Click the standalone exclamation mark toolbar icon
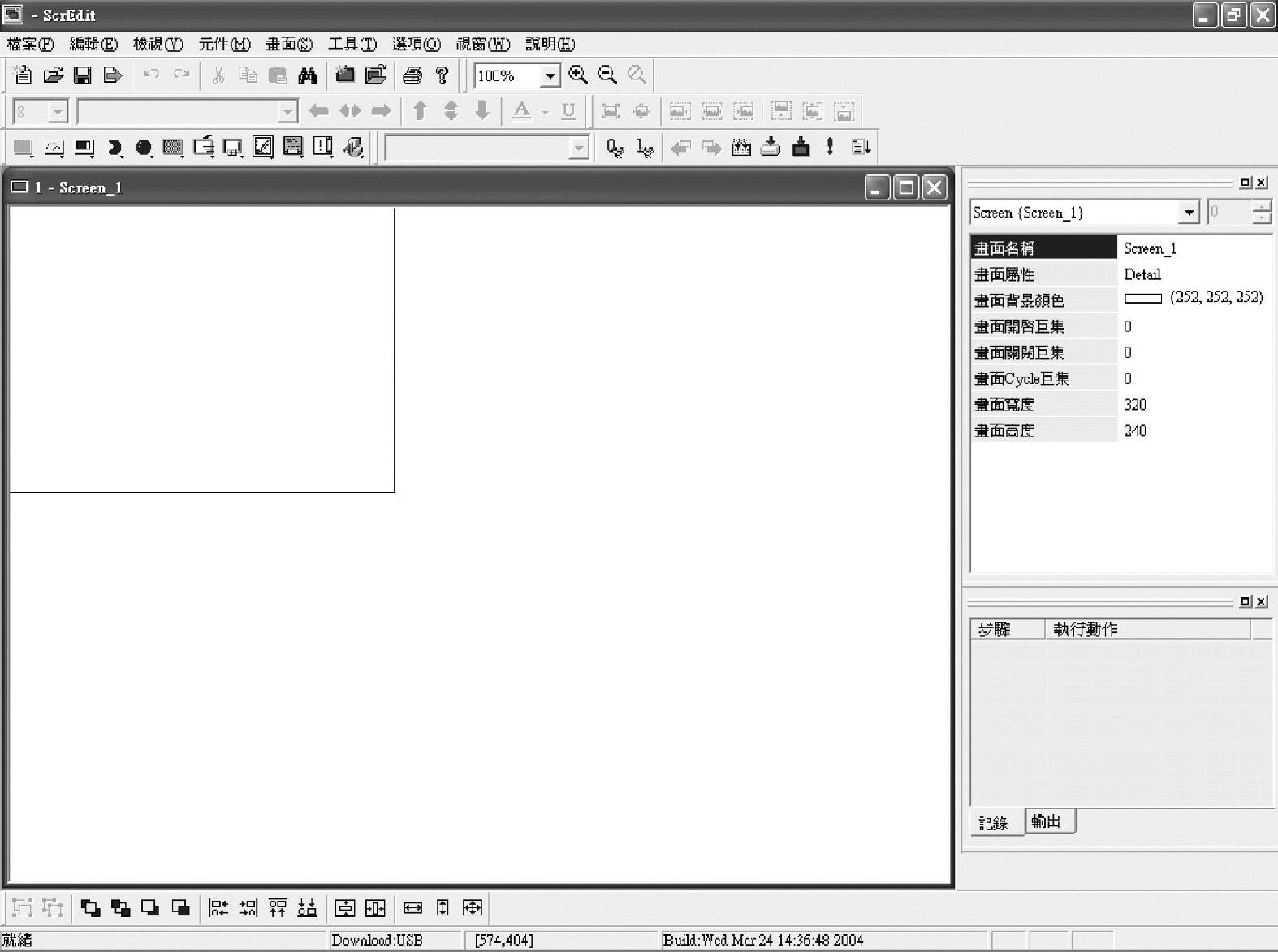The image size is (1278, 952). point(830,147)
